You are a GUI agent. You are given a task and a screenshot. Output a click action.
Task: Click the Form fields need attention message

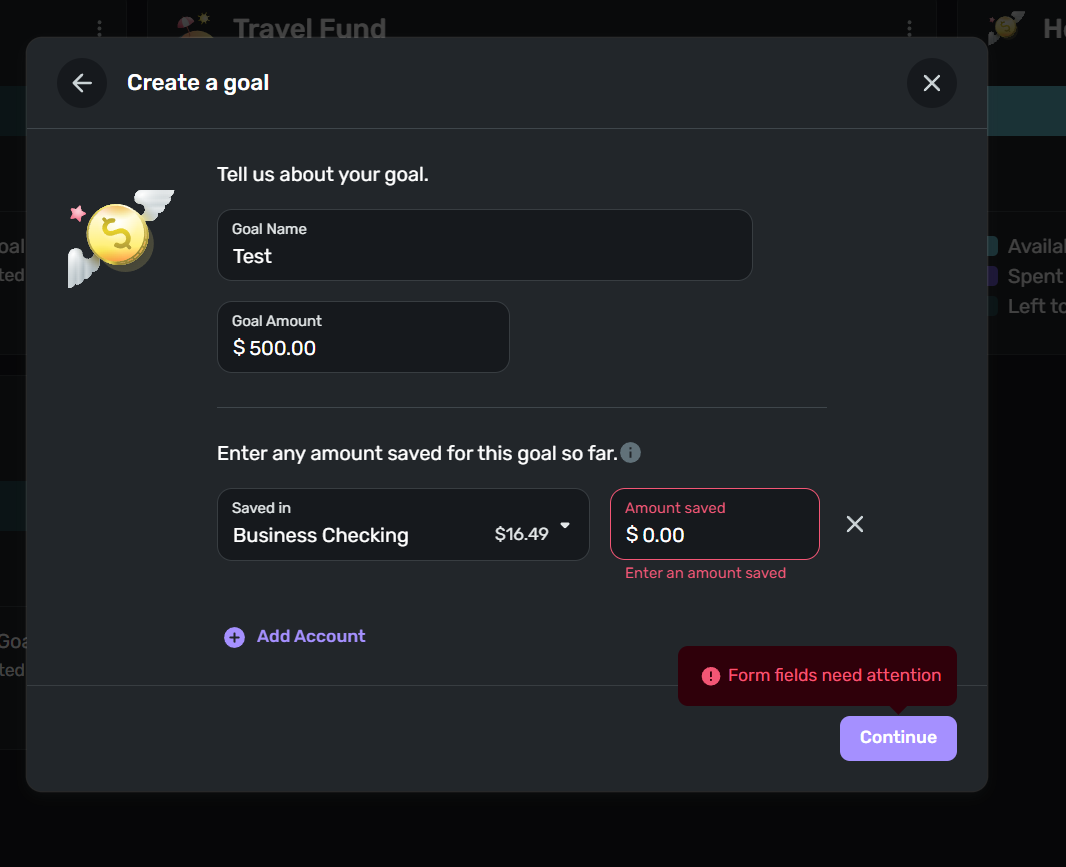click(834, 675)
